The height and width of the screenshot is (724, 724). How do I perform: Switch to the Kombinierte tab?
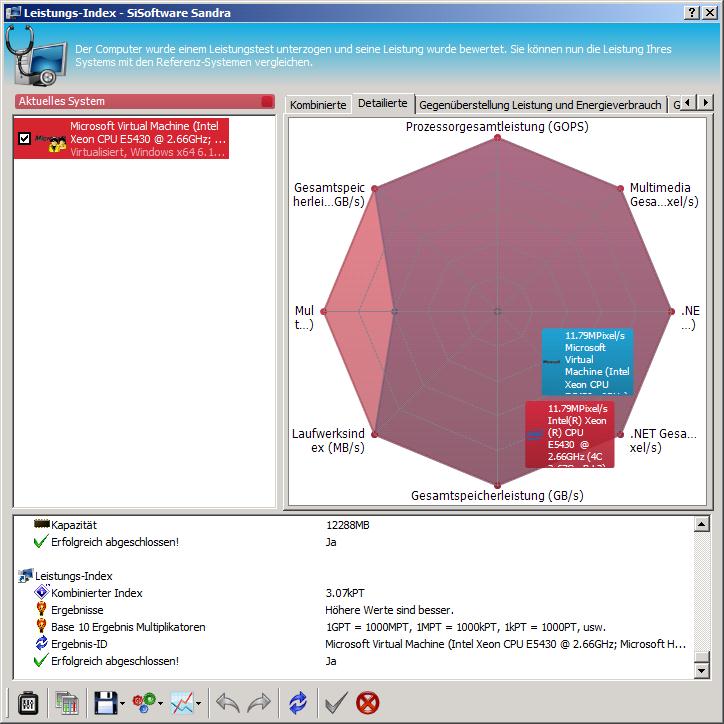[318, 104]
